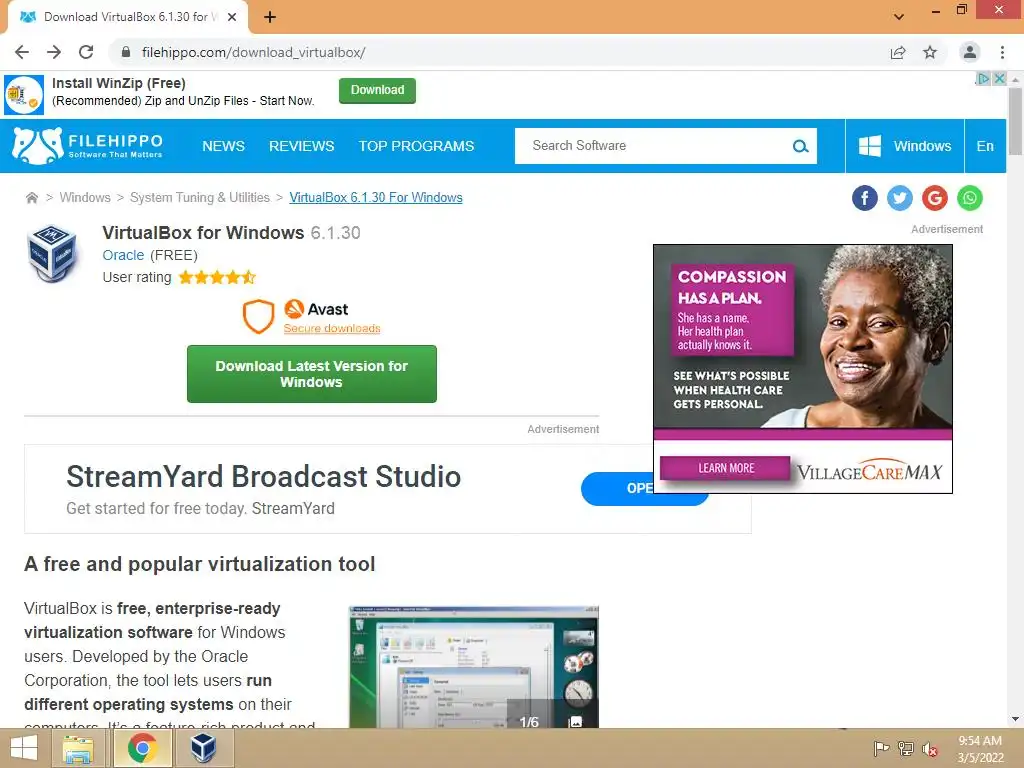The image size is (1024, 768).
Task: Open the NEWS menu item
Action: (x=223, y=146)
